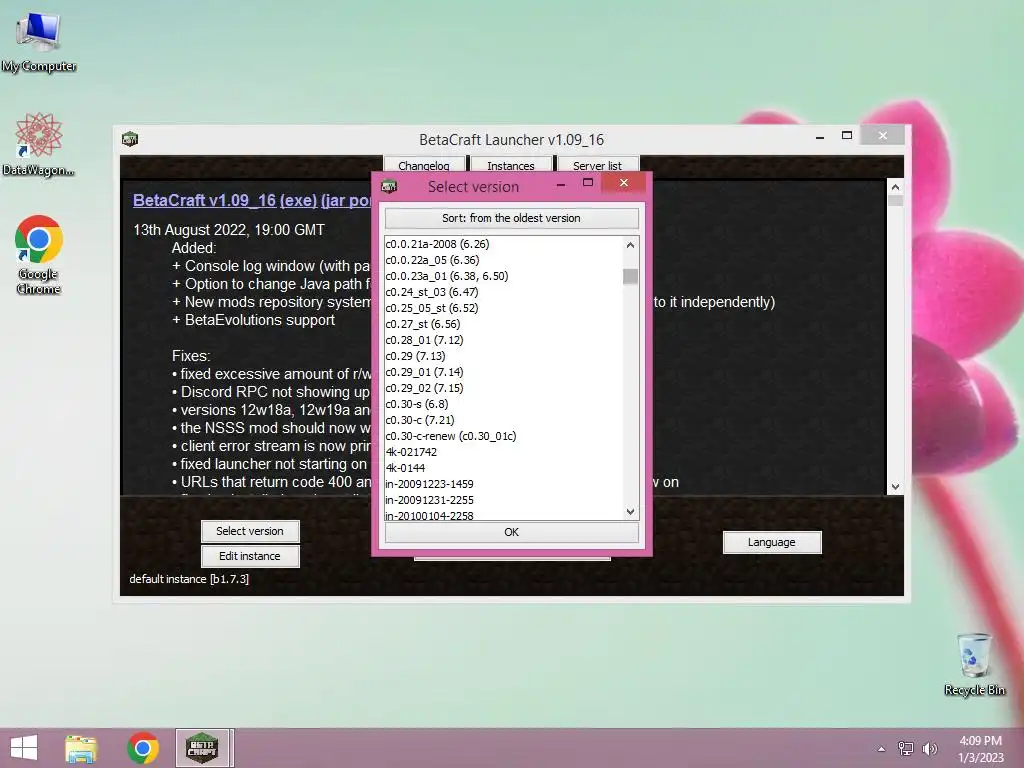The image size is (1024, 768).
Task: Click changelog panel scroll up arrow
Action: pyautogui.click(x=895, y=187)
